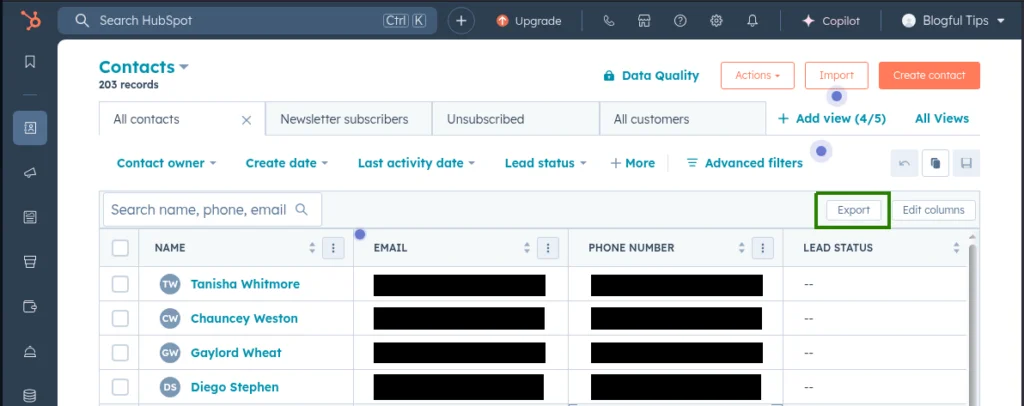Image resolution: width=1024 pixels, height=406 pixels.
Task: Open the settings gear icon
Action: [x=716, y=21]
